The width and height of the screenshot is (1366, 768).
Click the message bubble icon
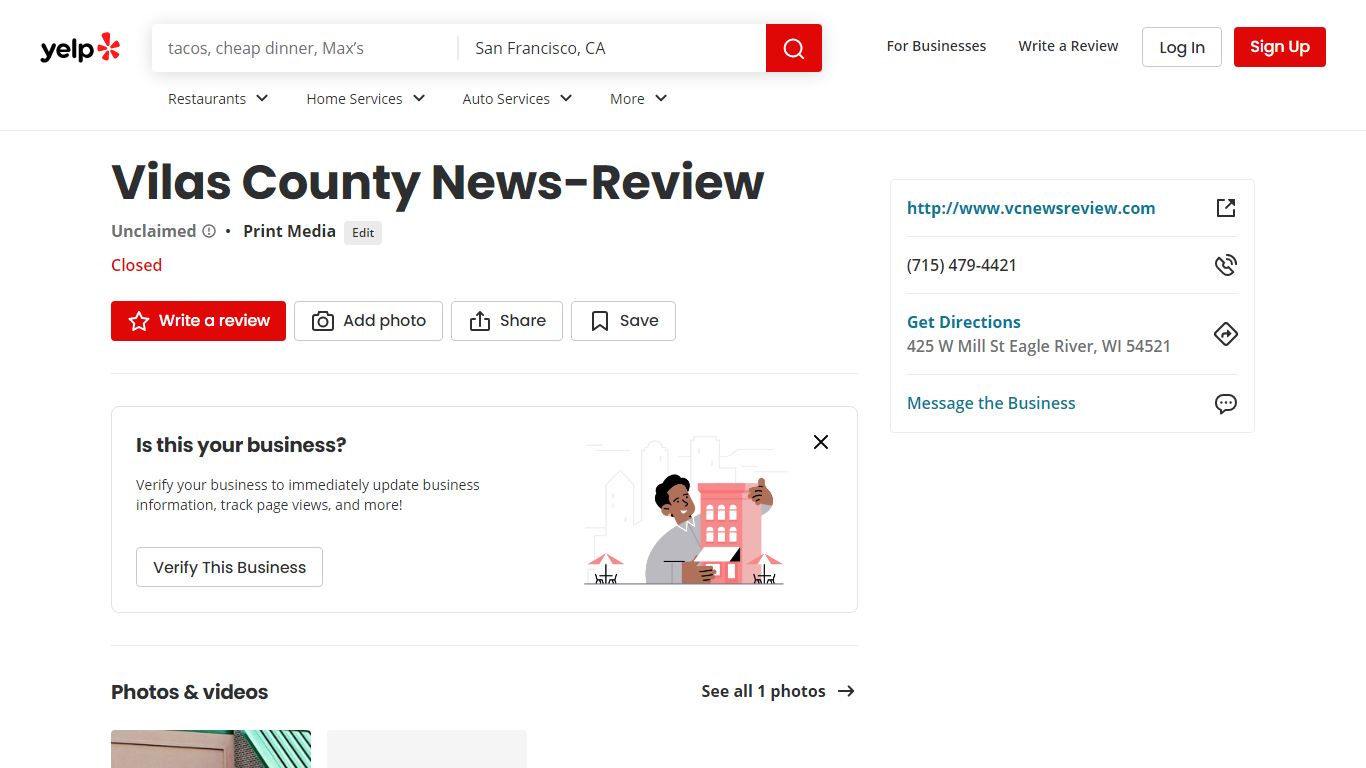tap(1226, 404)
